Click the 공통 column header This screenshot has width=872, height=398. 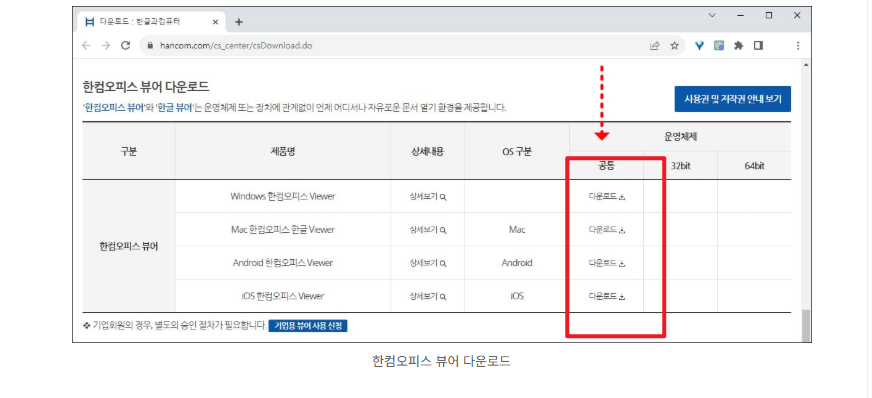pyautogui.click(x=607, y=166)
